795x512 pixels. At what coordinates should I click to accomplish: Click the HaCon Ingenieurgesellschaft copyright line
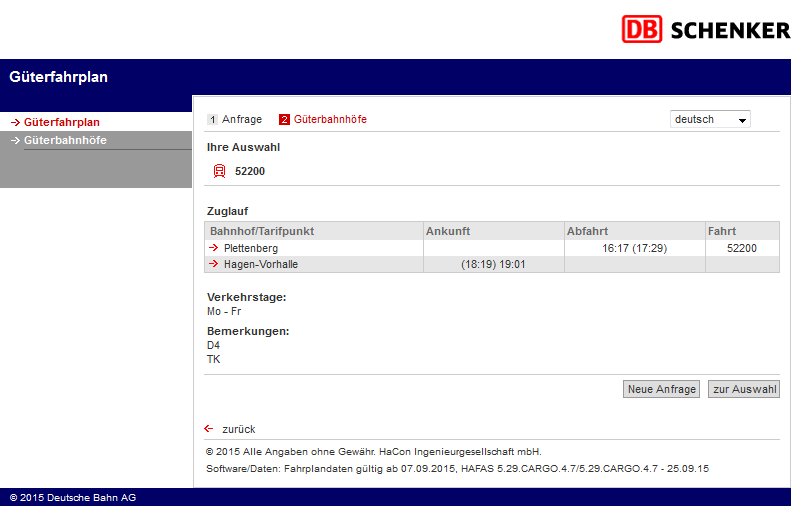(374, 452)
